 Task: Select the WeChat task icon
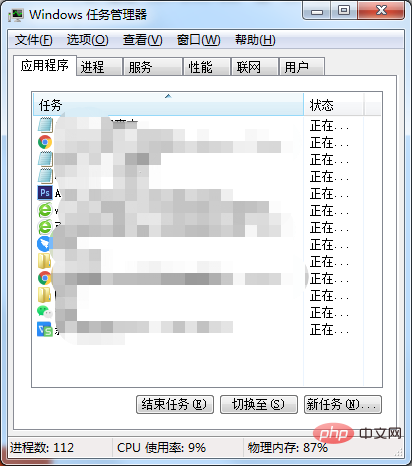[45, 312]
